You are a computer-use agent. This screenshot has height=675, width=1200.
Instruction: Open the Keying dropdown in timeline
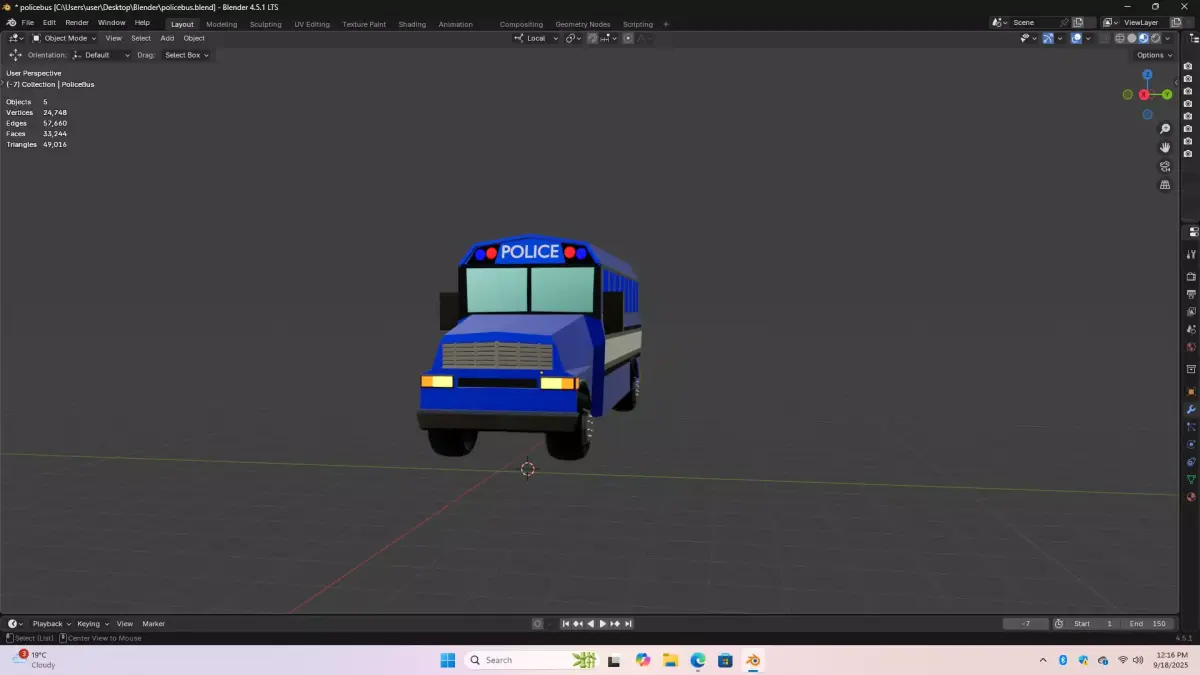click(x=92, y=624)
